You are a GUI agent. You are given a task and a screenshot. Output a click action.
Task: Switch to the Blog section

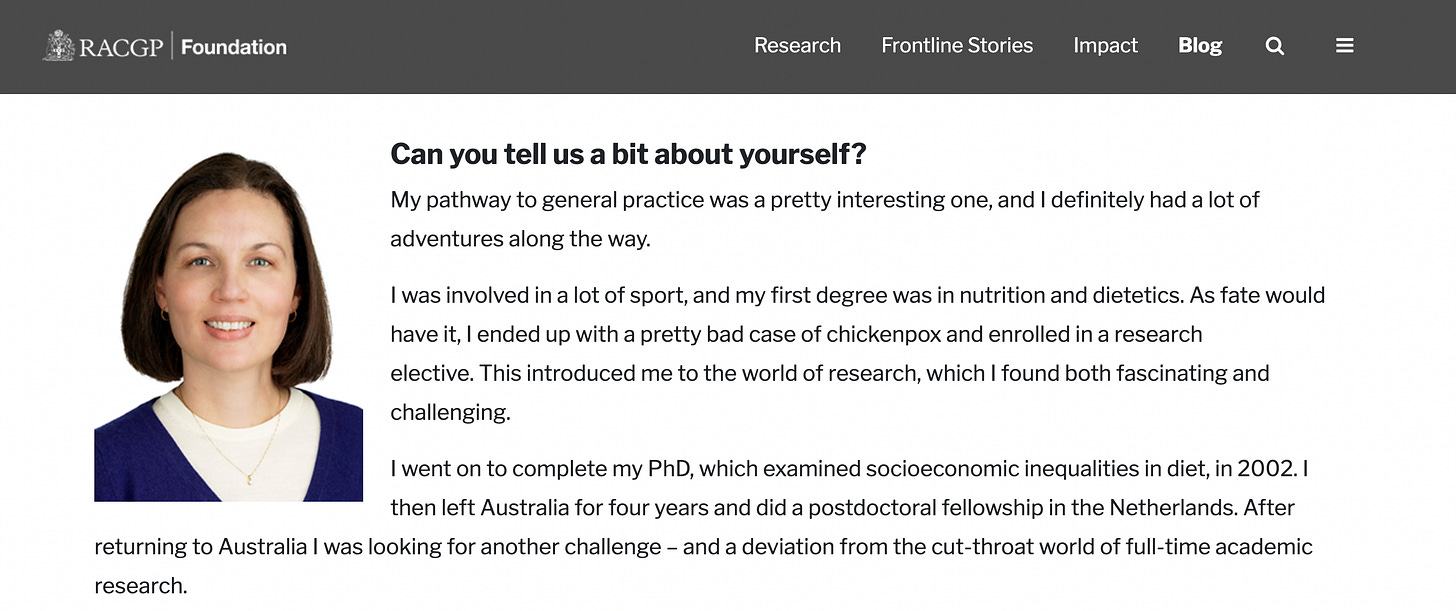(1200, 46)
